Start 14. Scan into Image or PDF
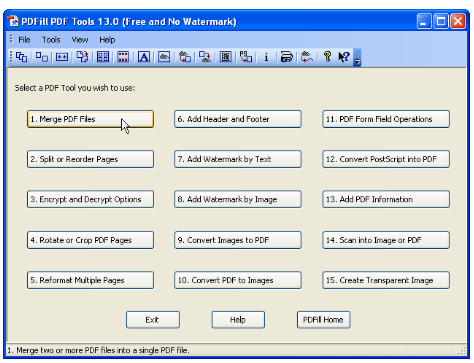 click(386, 240)
